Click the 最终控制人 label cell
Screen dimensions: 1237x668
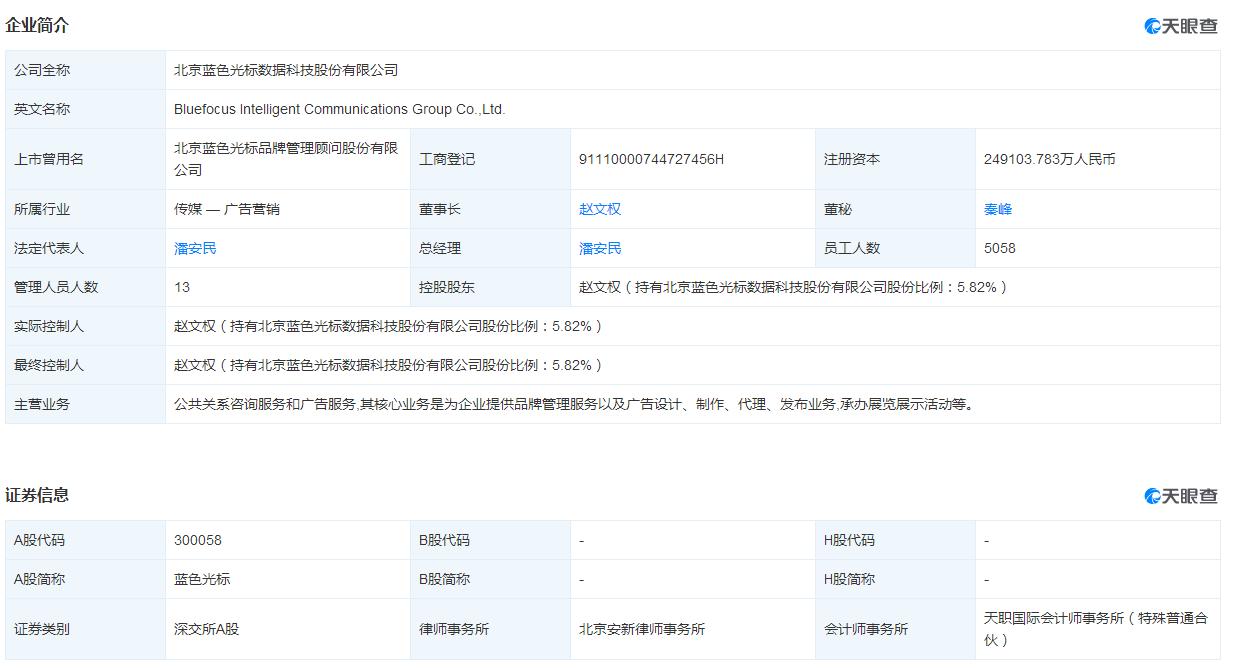pyautogui.click(x=86, y=365)
